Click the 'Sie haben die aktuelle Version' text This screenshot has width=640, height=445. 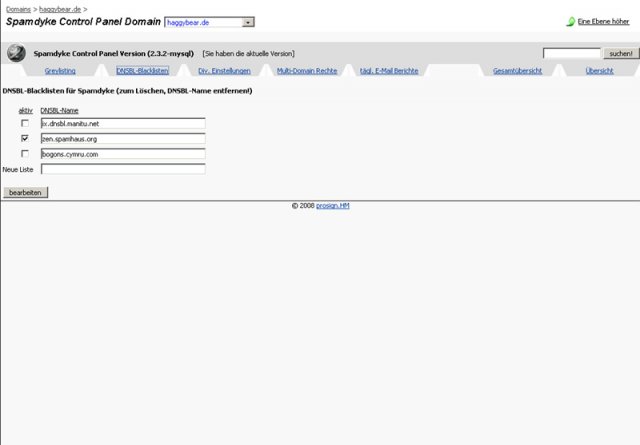point(249,53)
